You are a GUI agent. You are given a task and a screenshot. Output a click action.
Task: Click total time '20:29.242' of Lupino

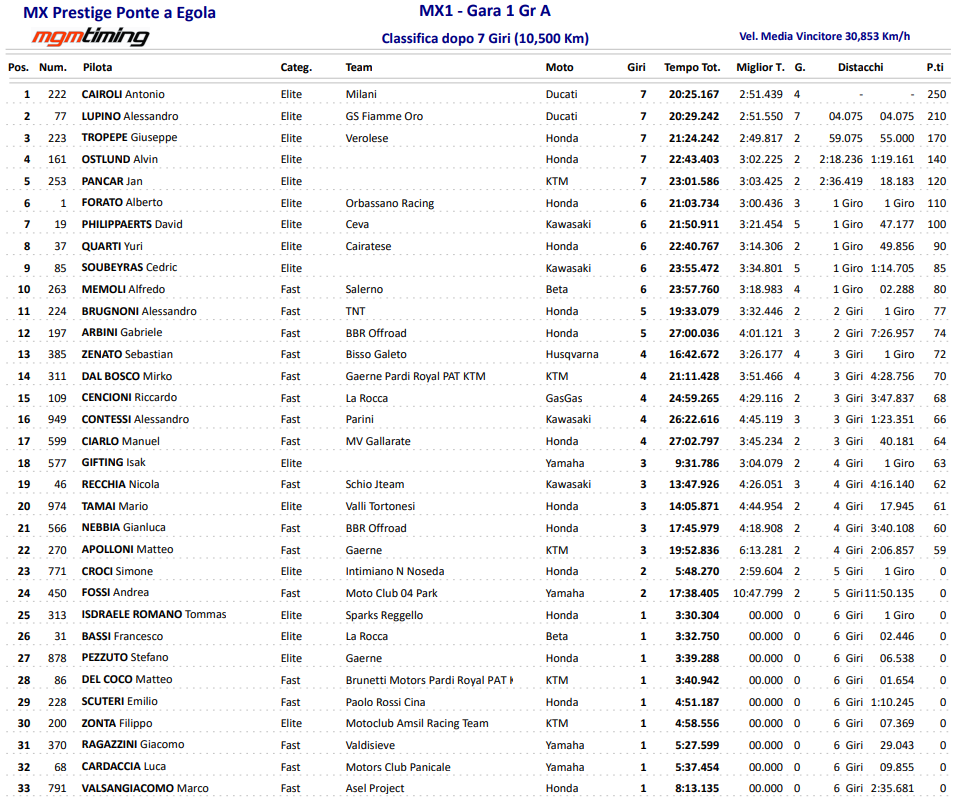tap(694, 116)
